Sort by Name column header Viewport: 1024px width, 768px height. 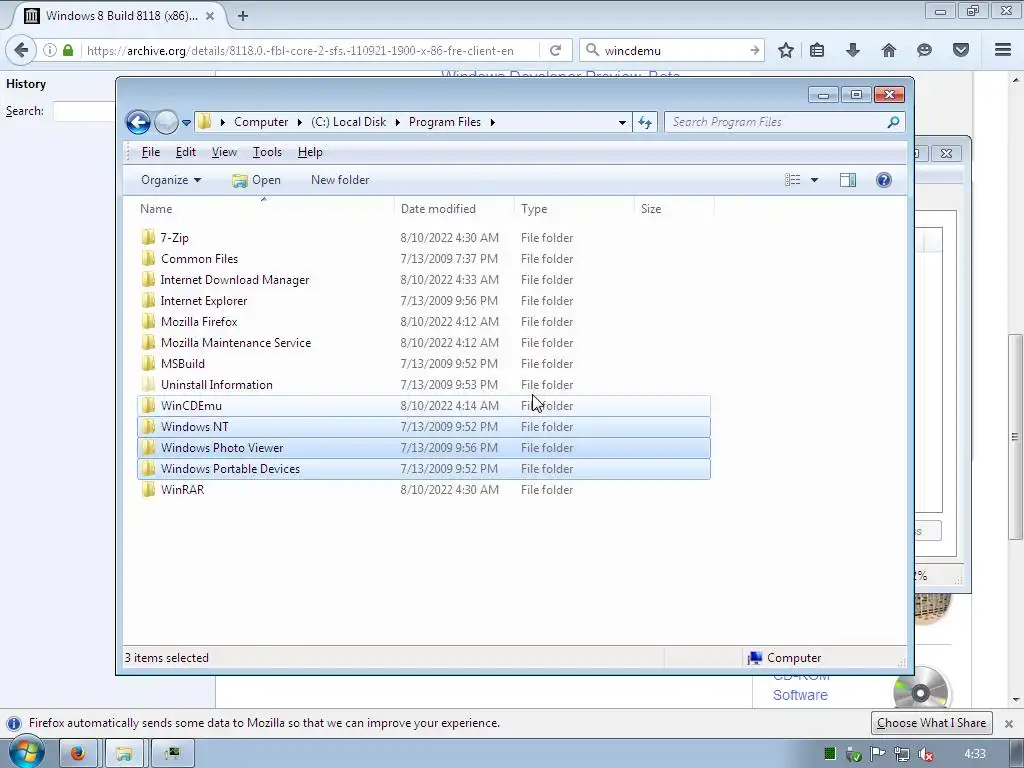pyautogui.click(x=264, y=209)
